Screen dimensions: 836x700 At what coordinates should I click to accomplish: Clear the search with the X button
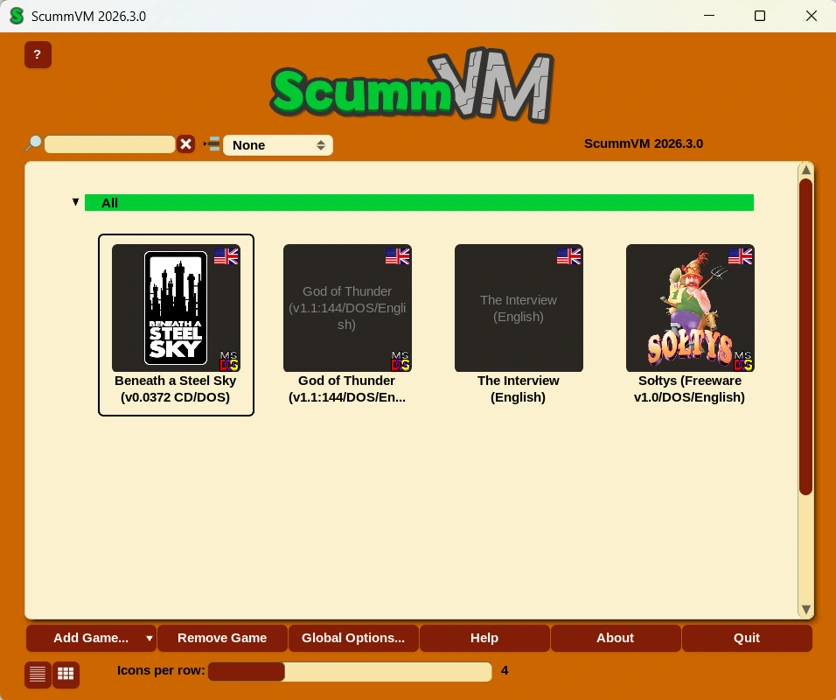click(186, 144)
